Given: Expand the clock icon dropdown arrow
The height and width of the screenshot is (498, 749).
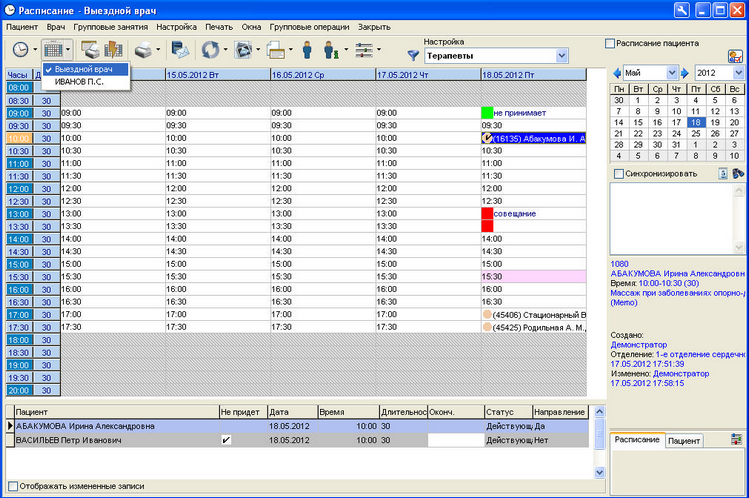Looking at the screenshot, I should [35, 50].
